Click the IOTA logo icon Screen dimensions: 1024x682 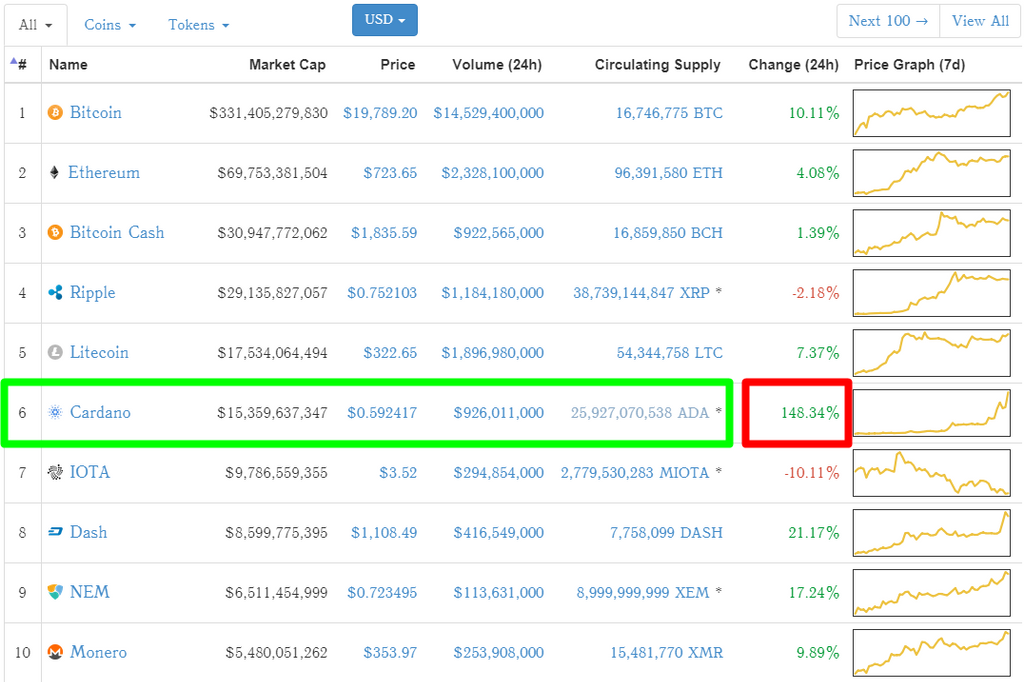56,472
